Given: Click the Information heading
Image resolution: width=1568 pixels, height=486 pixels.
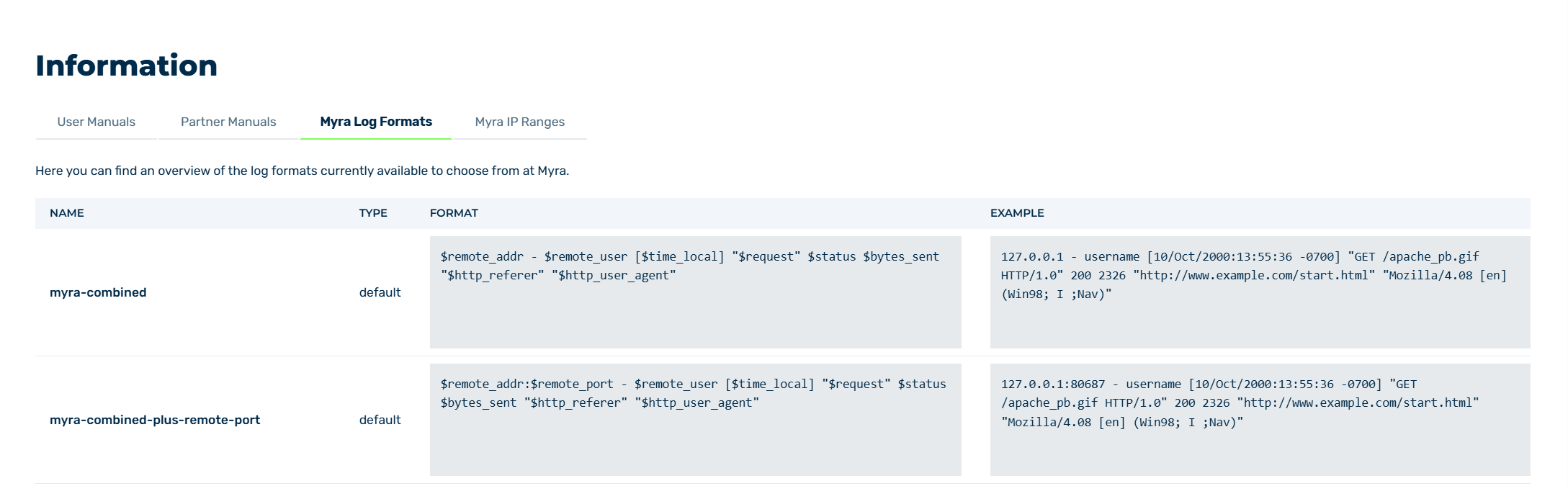Looking at the screenshot, I should pyautogui.click(x=126, y=66).
